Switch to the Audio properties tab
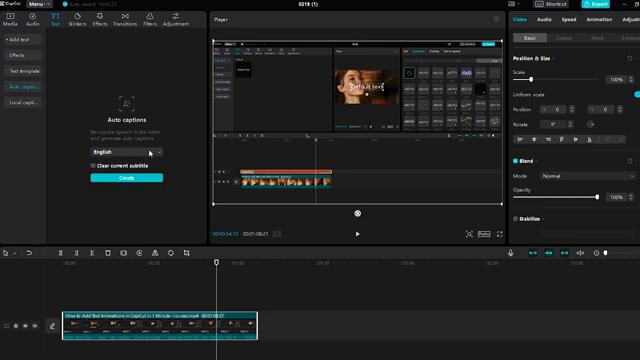Image resolution: width=640 pixels, height=360 pixels. 544,19
